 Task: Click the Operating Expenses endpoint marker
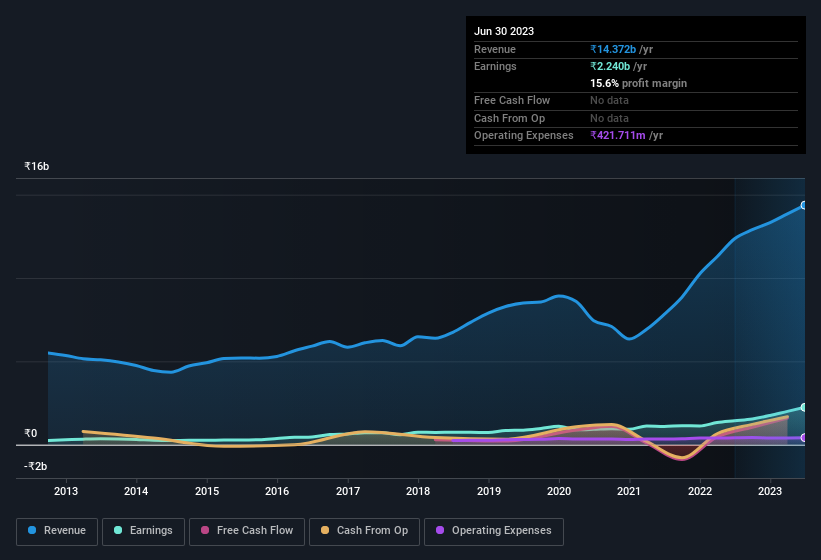click(x=804, y=438)
